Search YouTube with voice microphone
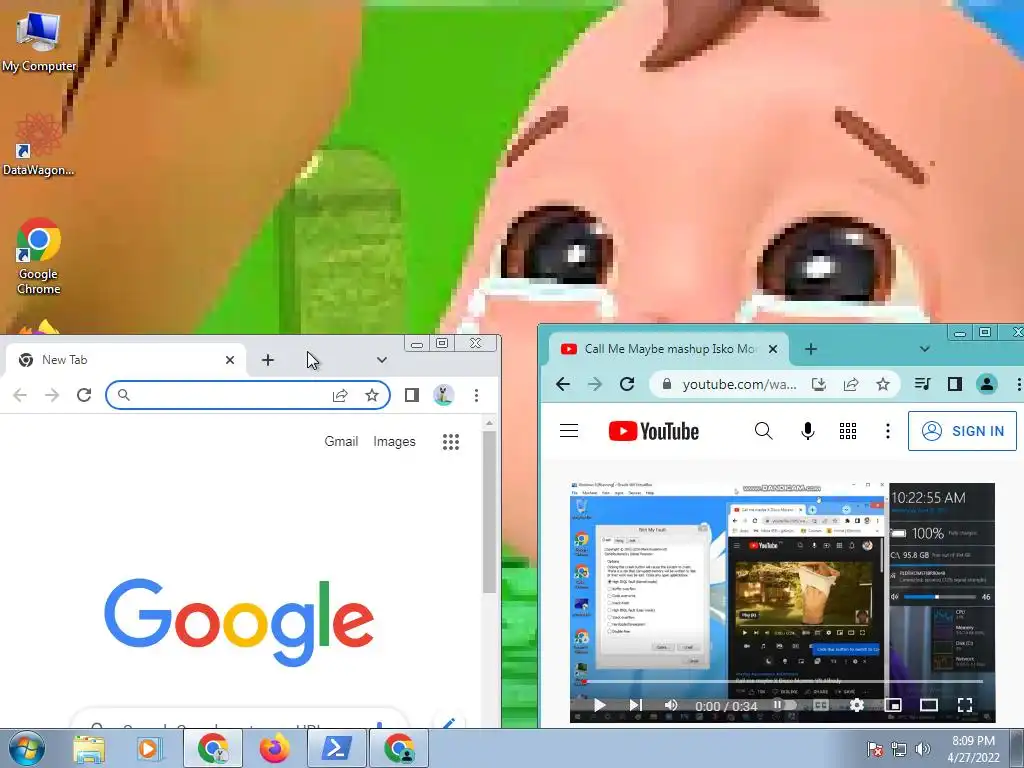The width and height of the screenshot is (1024, 768). pyautogui.click(x=808, y=431)
